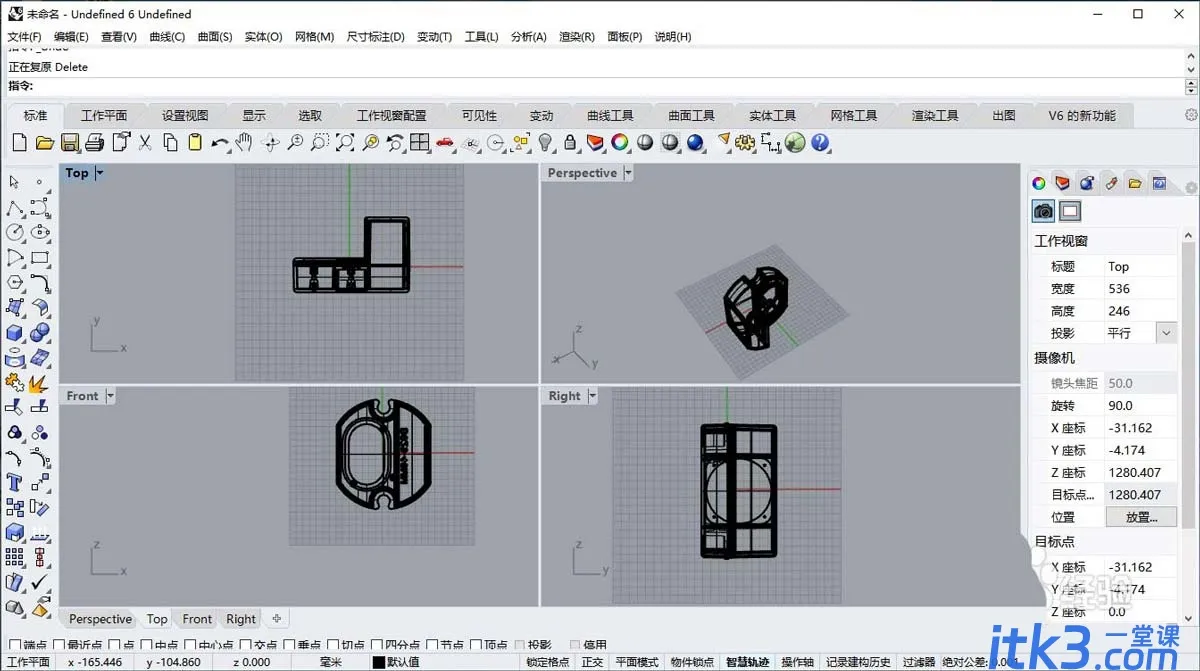Open the Right viewport title dropdown arrow
1200x671 pixels.
(x=592, y=396)
